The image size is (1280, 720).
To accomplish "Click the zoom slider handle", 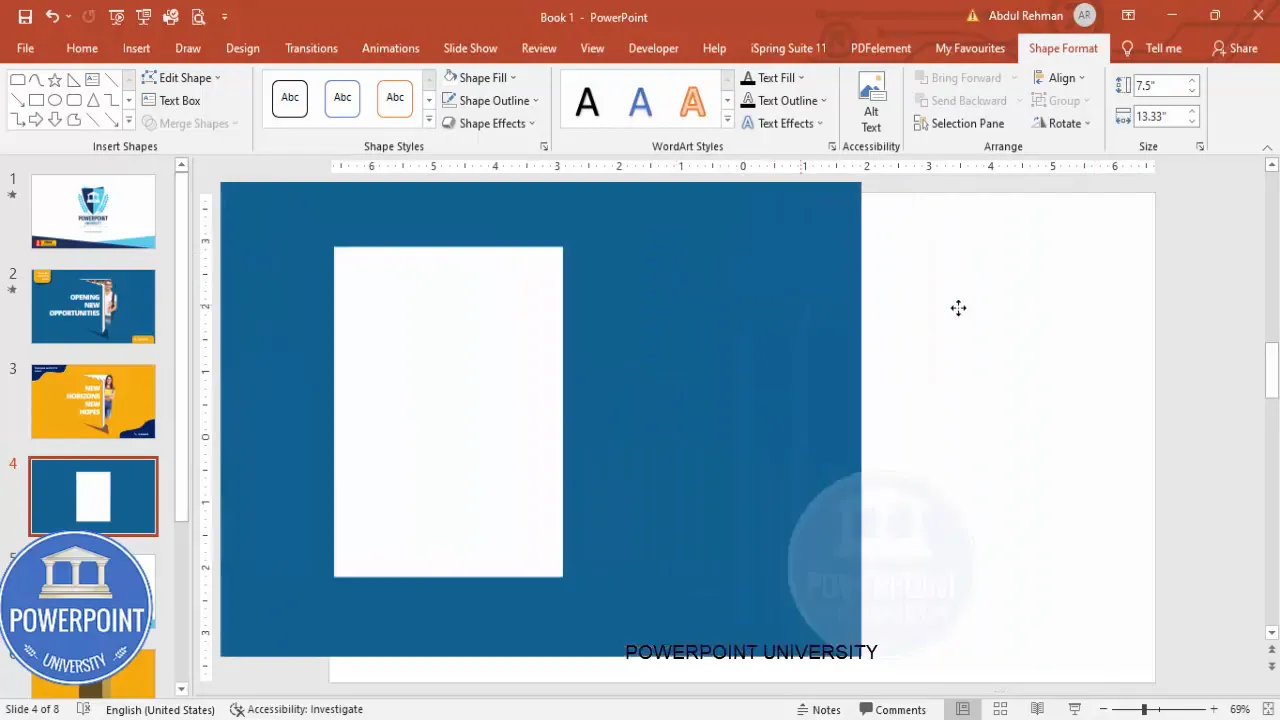I will [1144, 709].
